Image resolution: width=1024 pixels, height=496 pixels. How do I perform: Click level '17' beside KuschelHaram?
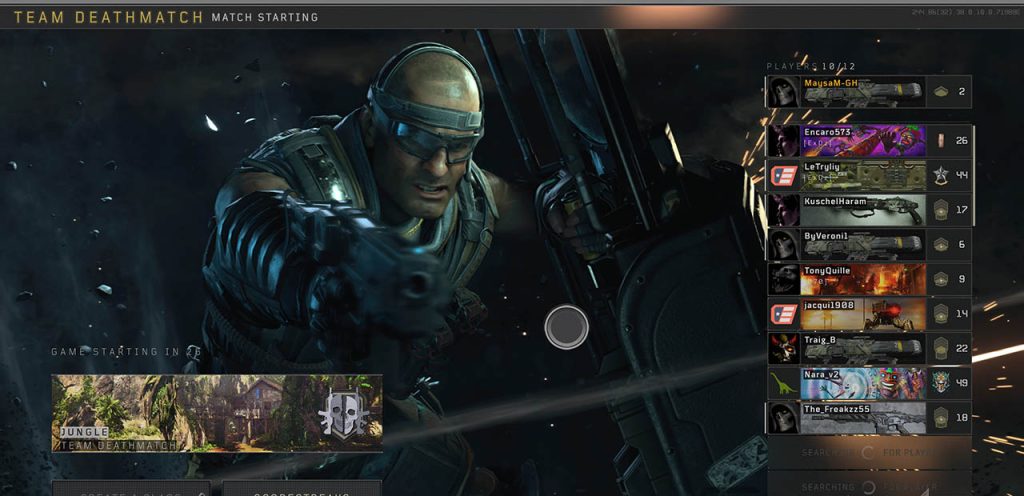(961, 210)
